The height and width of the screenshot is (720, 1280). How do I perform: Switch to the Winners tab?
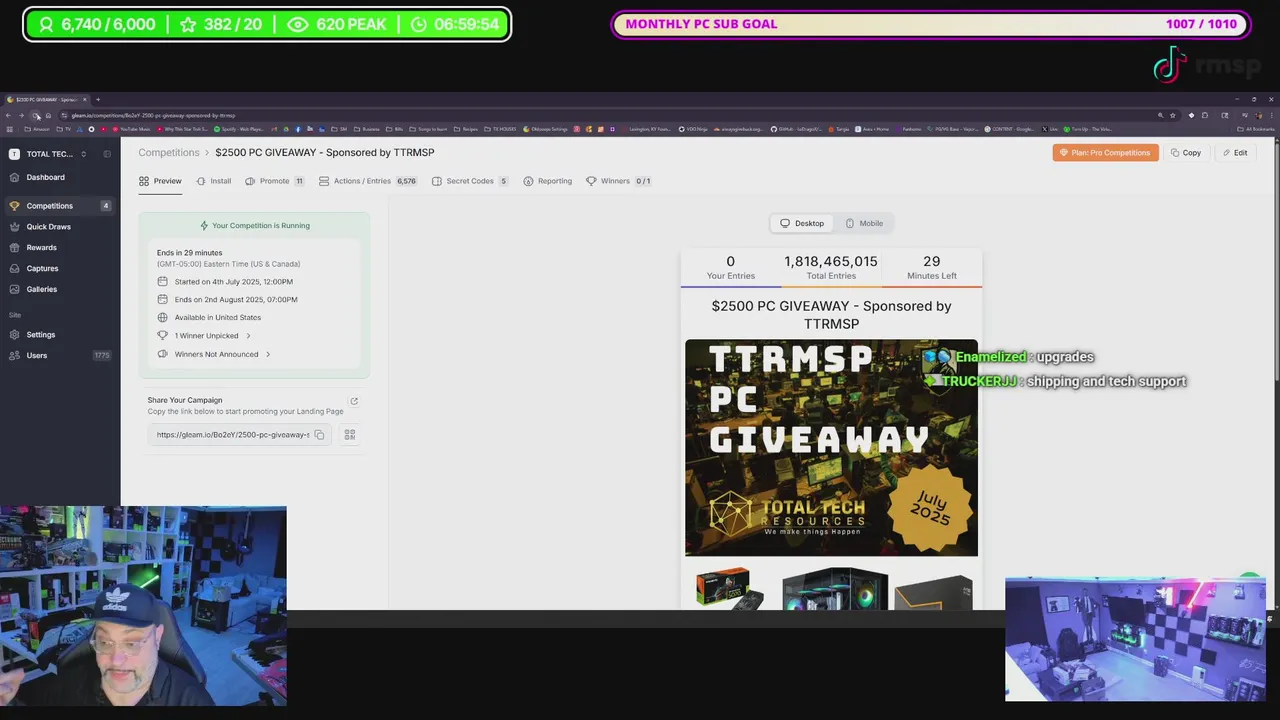coord(618,181)
